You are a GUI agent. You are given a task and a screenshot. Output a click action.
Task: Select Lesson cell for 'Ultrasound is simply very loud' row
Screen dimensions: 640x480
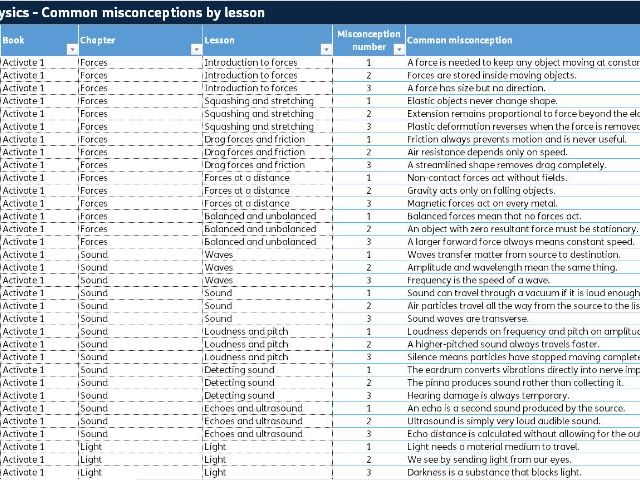267,421
